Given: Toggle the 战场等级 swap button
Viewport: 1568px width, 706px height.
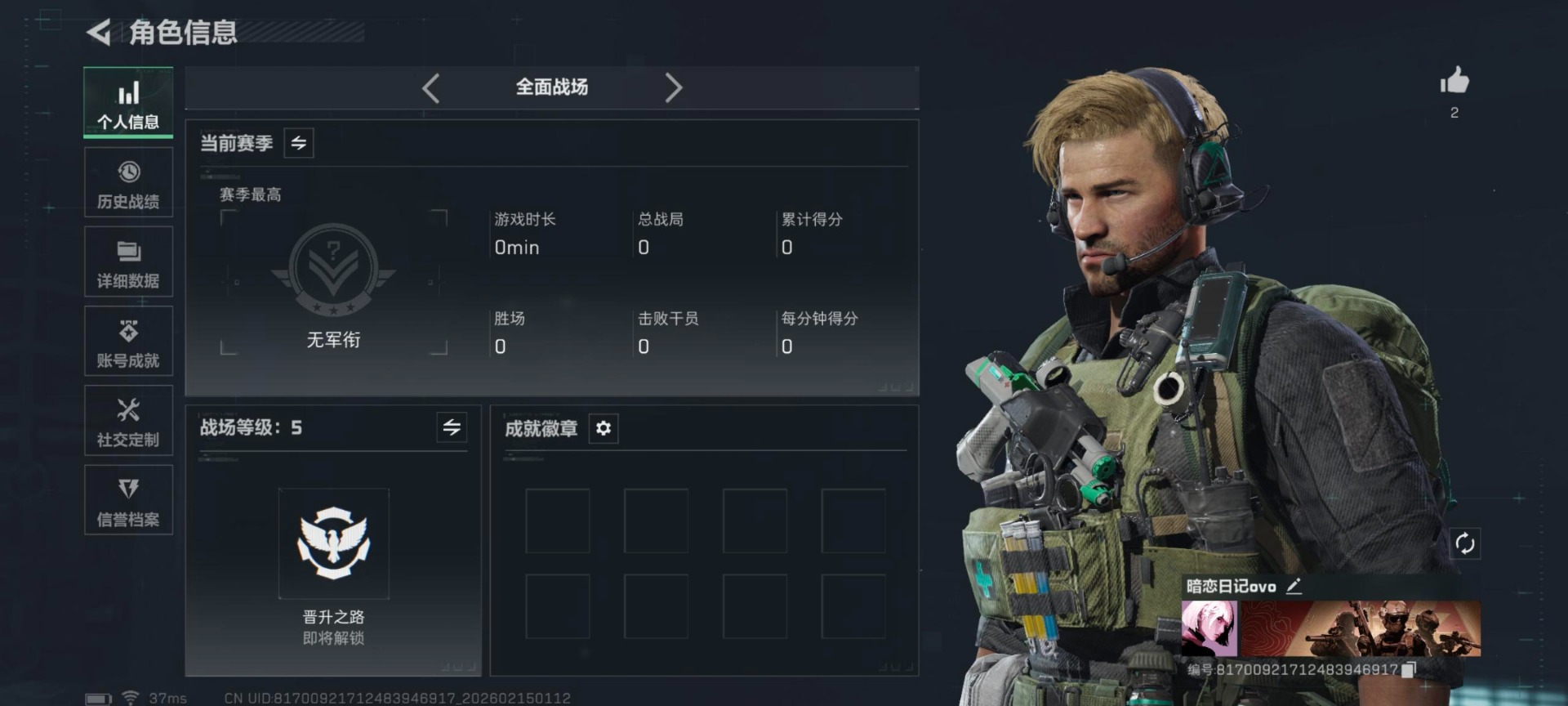Looking at the screenshot, I should click(x=452, y=427).
